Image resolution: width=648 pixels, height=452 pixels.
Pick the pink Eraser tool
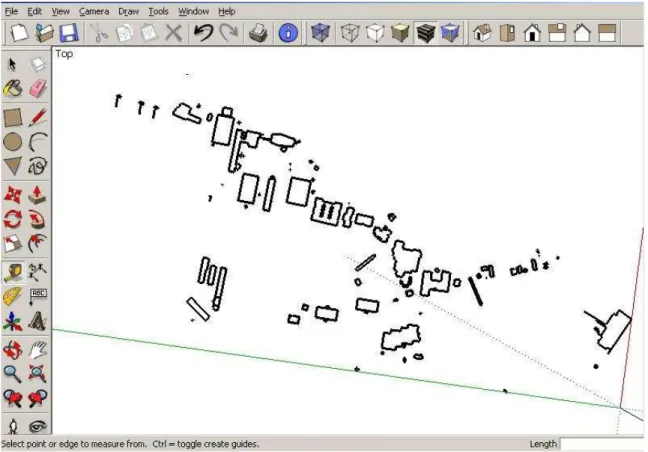click(38, 88)
